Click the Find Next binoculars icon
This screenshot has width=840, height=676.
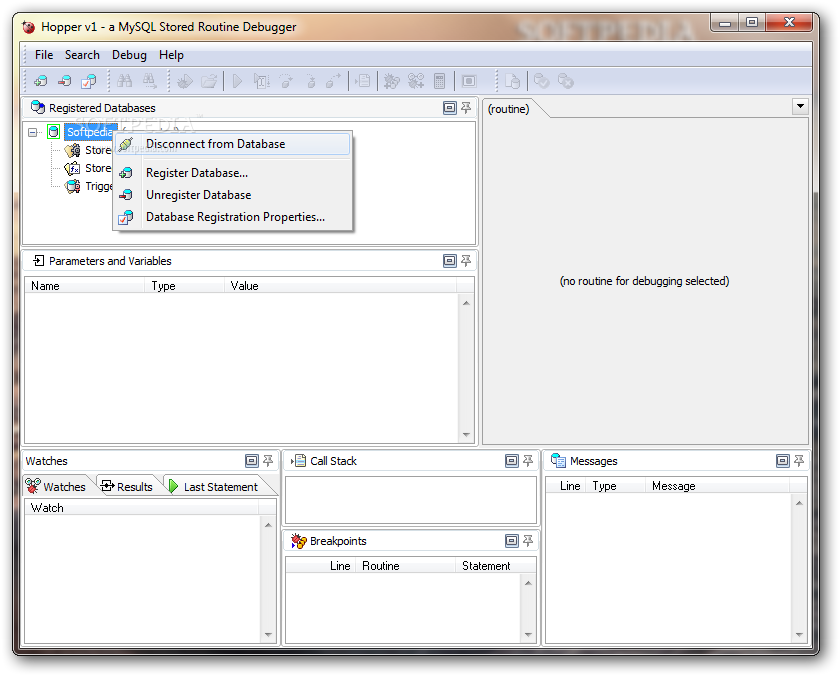(x=149, y=81)
